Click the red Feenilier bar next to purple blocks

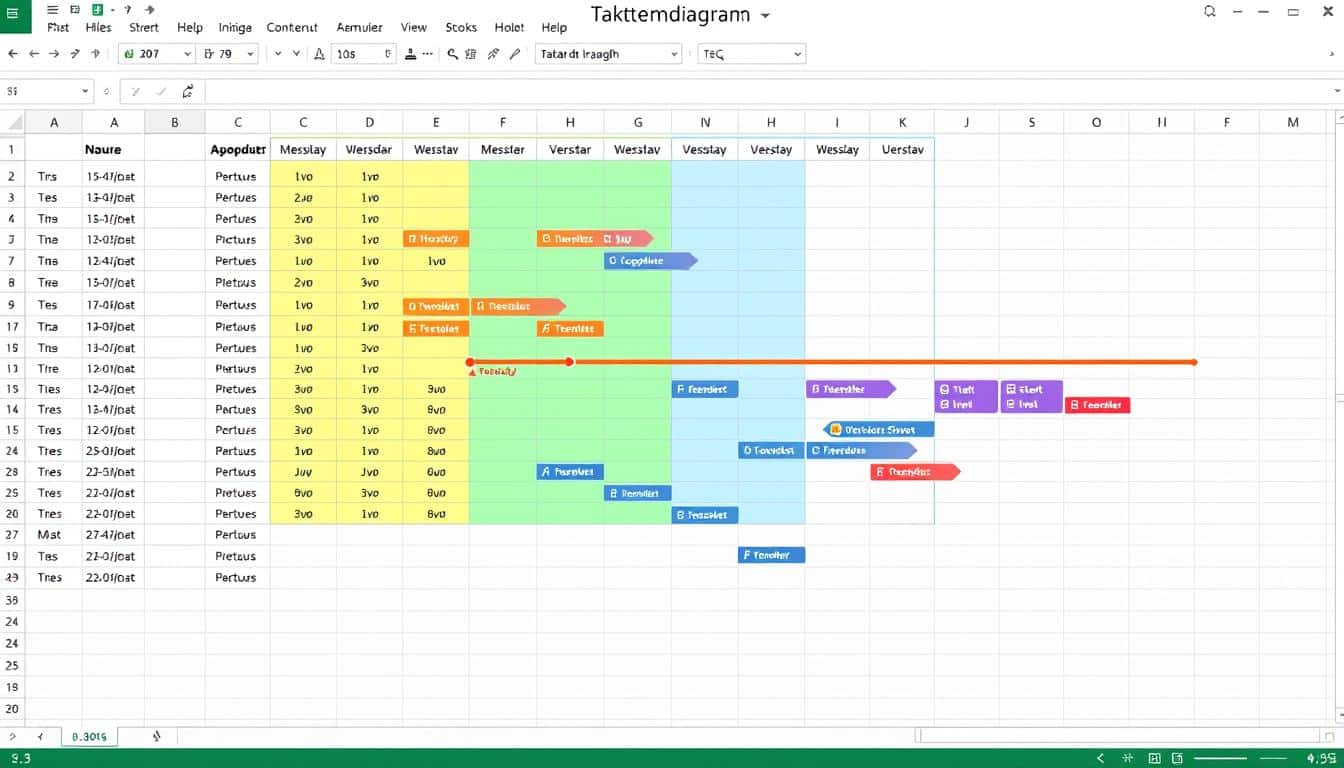(1098, 405)
